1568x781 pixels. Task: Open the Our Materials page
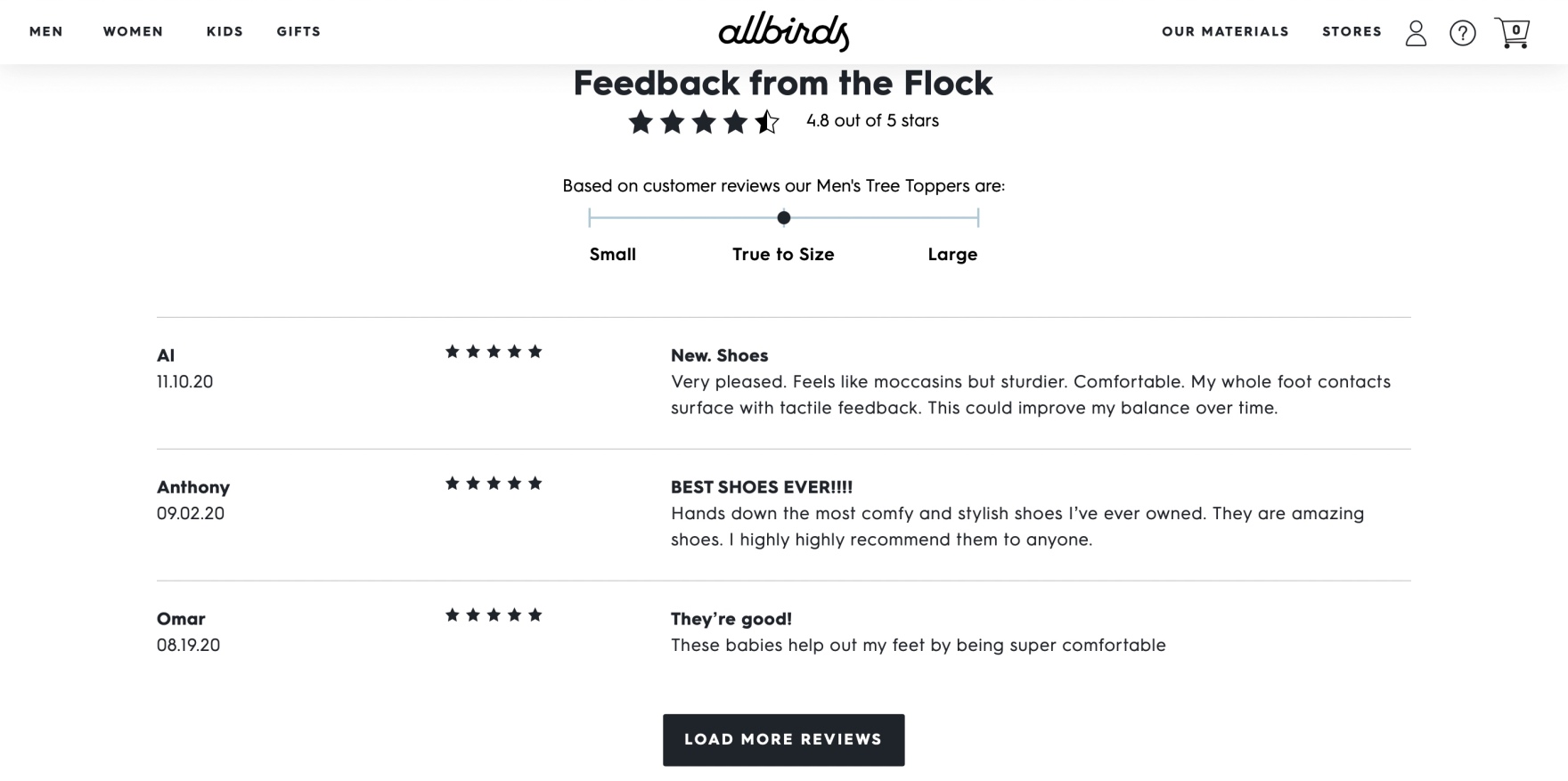(x=1225, y=32)
